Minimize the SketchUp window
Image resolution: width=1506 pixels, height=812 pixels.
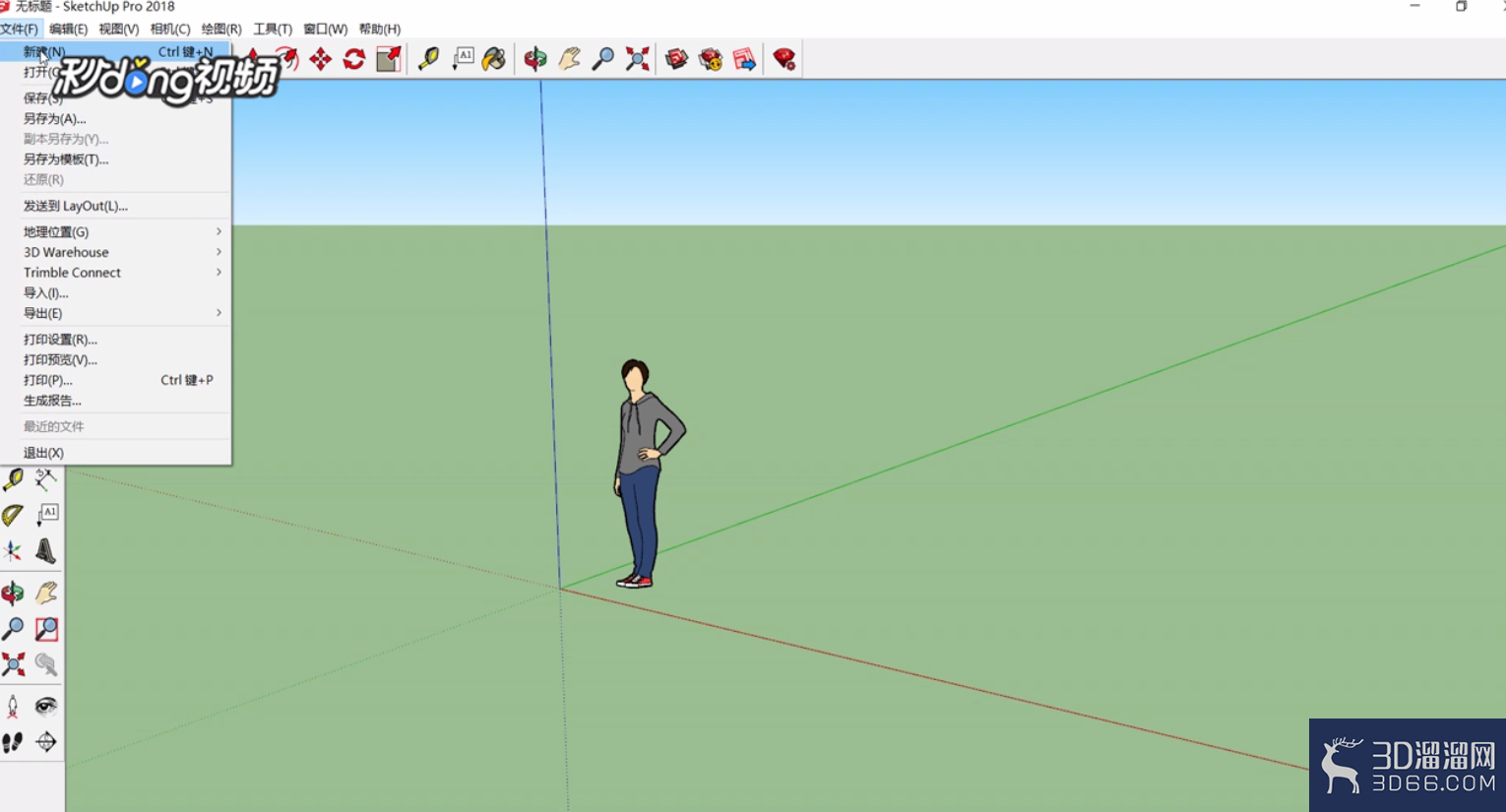[x=1414, y=6]
